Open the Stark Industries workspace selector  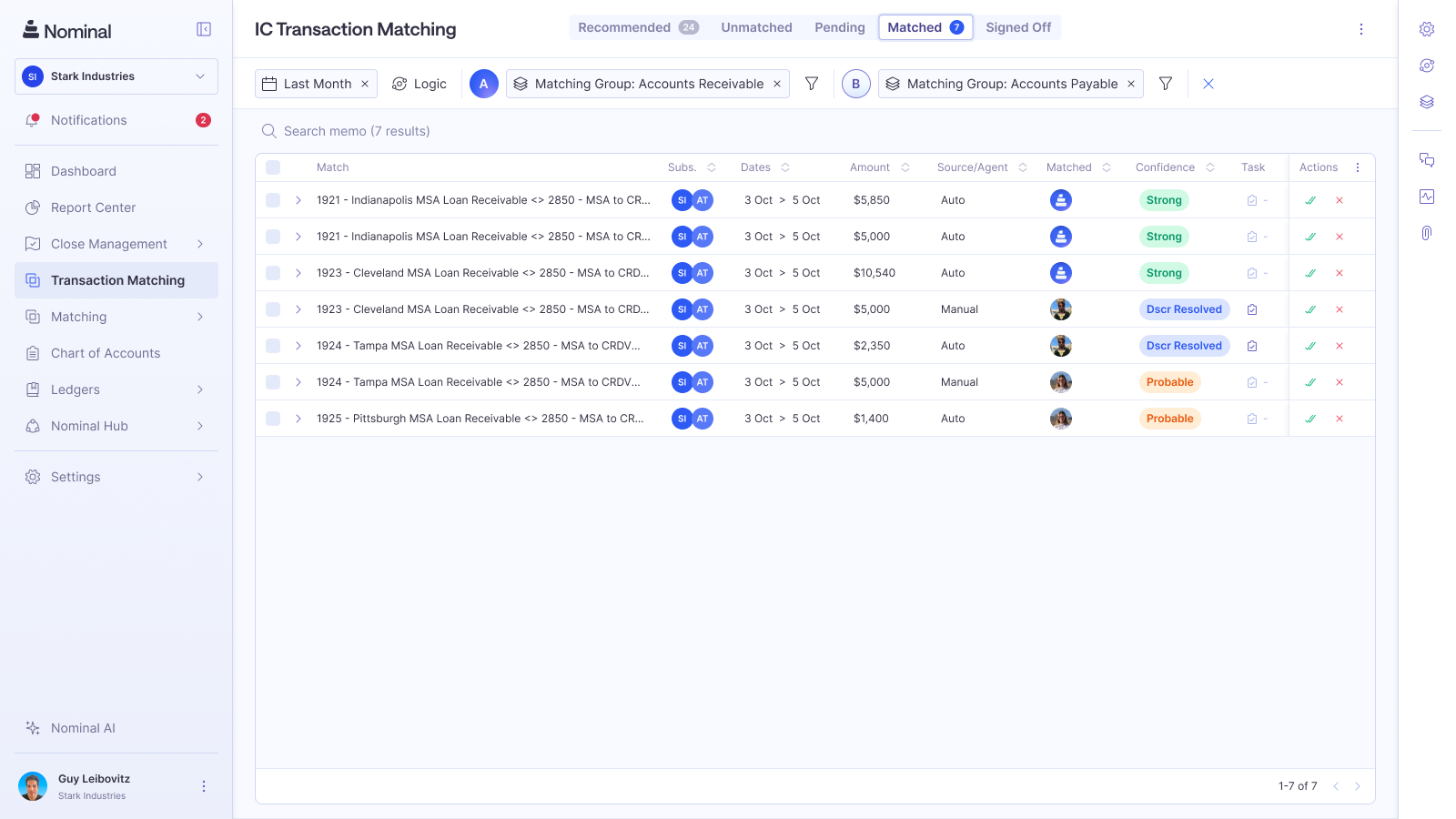[x=116, y=76]
